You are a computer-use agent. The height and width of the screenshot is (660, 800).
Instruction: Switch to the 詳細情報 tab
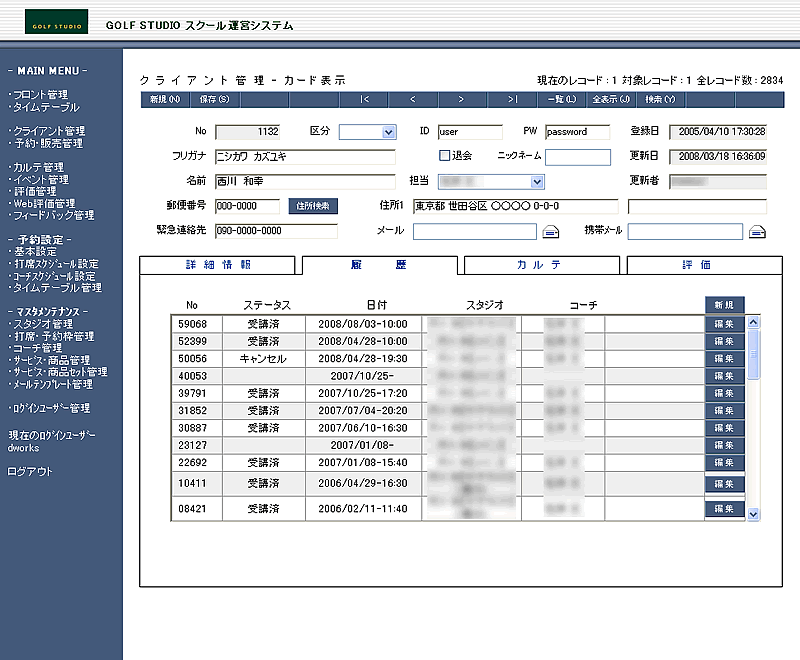pyautogui.click(x=218, y=265)
